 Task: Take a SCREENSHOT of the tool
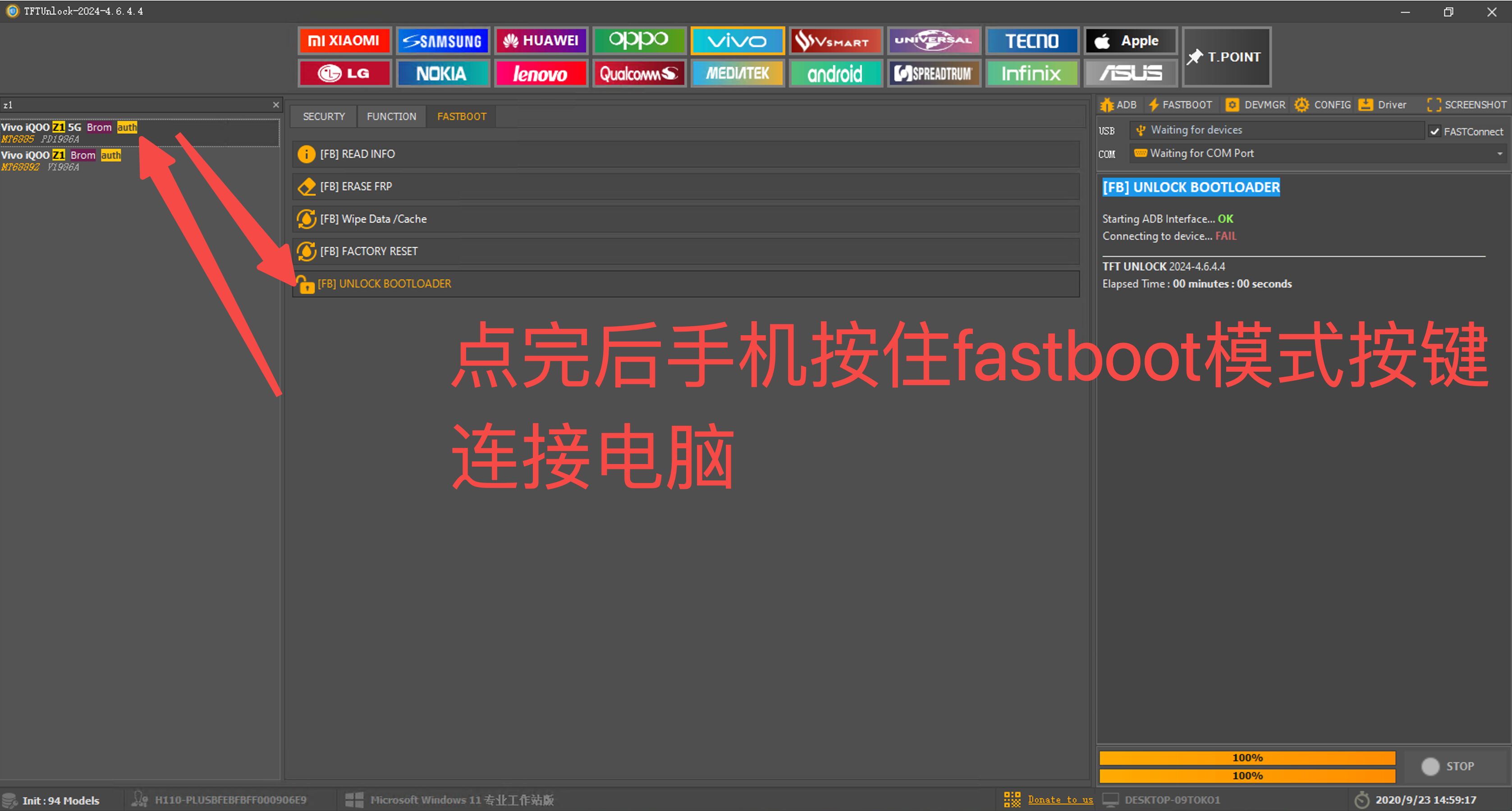click(1466, 105)
